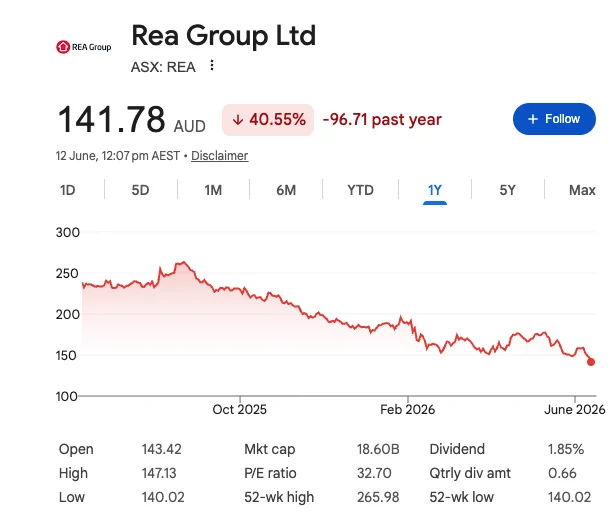Switch to YTD chart view

click(x=360, y=190)
